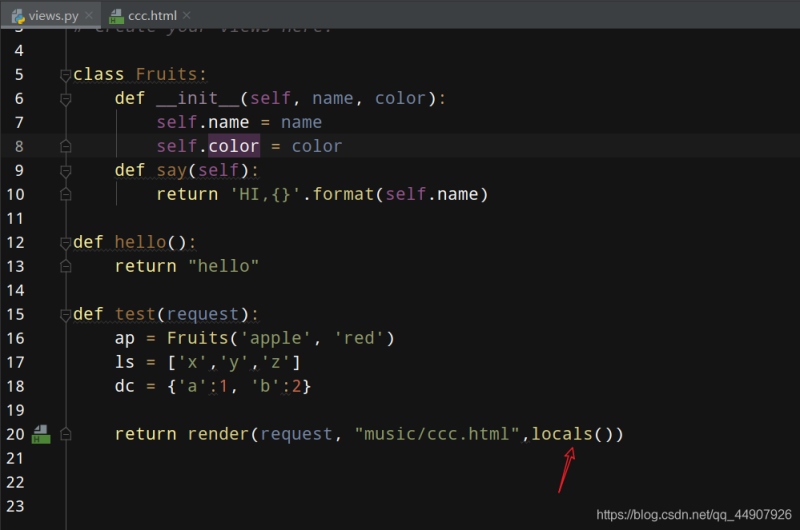Close the ccc.html editor tab
The height and width of the screenshot is (530, 800).
(x=186, y=16)
